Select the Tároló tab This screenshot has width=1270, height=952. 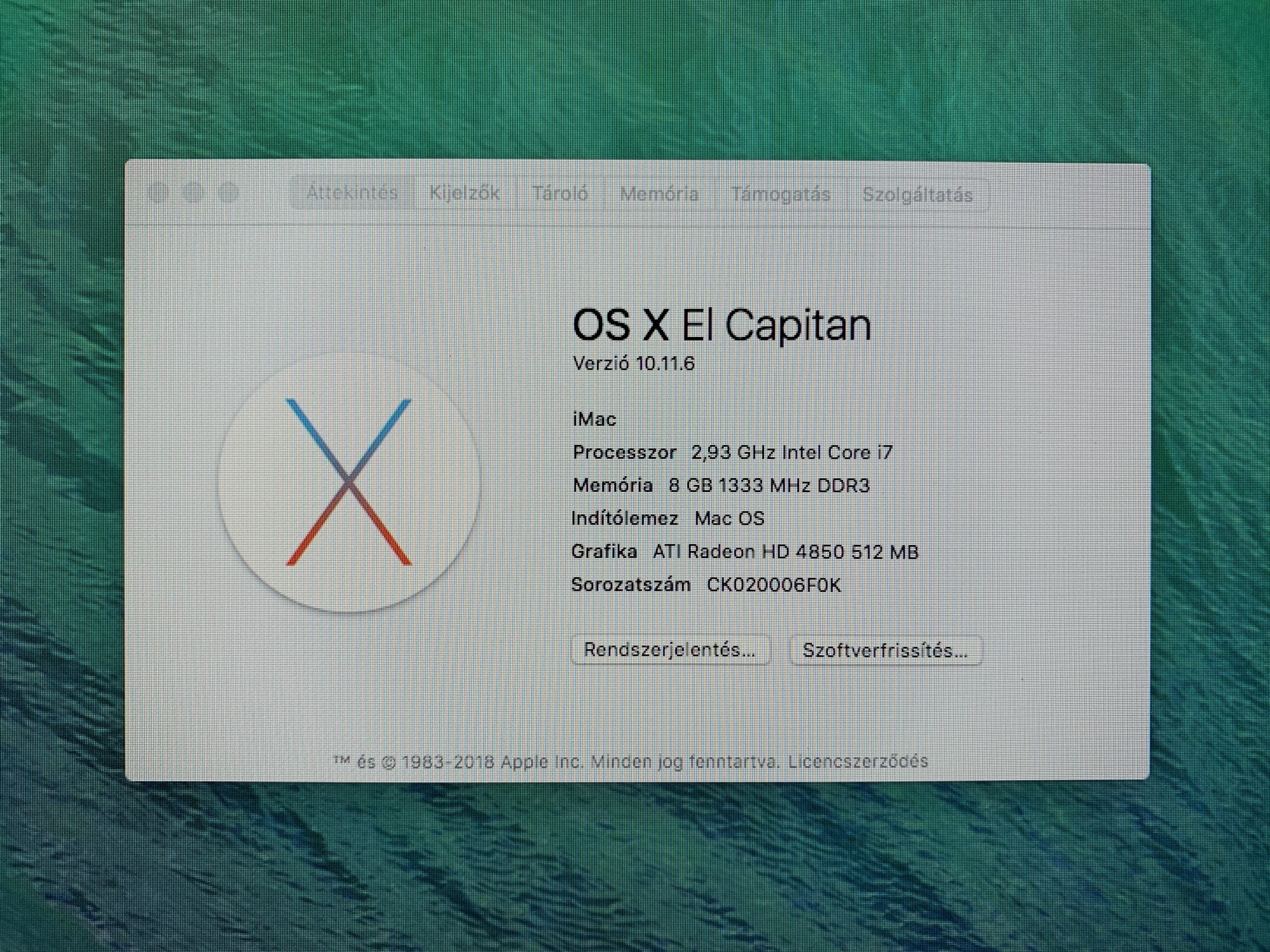pyautogui.click(x=560, y=194)
